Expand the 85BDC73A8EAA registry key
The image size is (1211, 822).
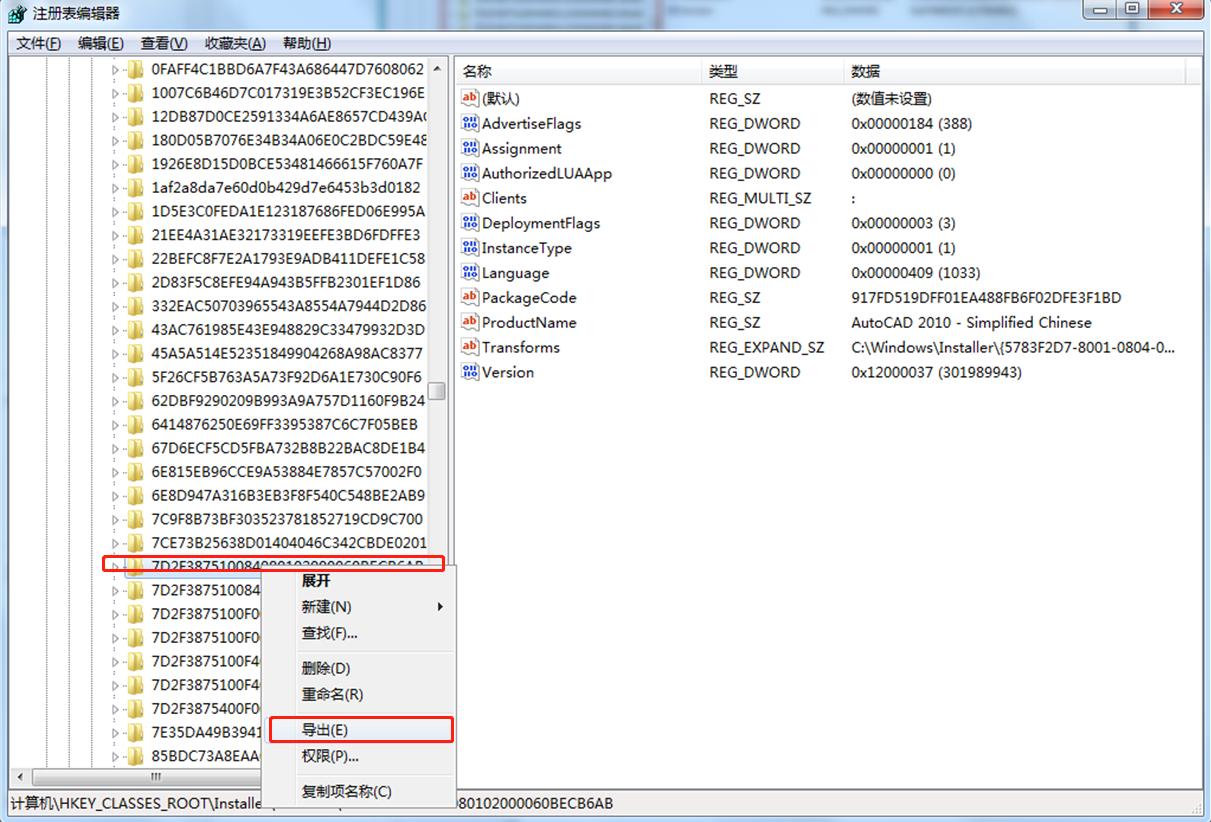tap(118, 753)
